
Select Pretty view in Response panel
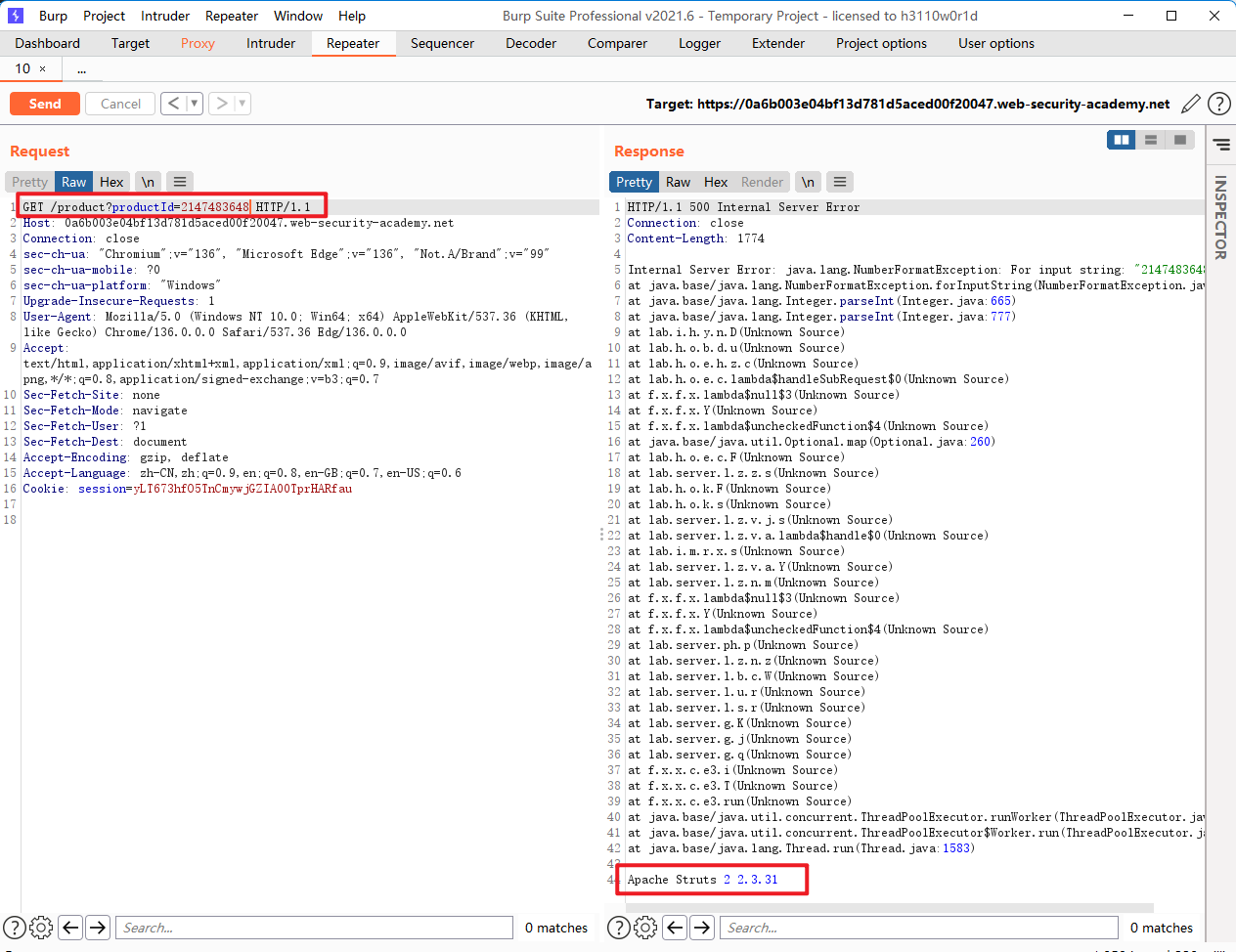[634, 182]
